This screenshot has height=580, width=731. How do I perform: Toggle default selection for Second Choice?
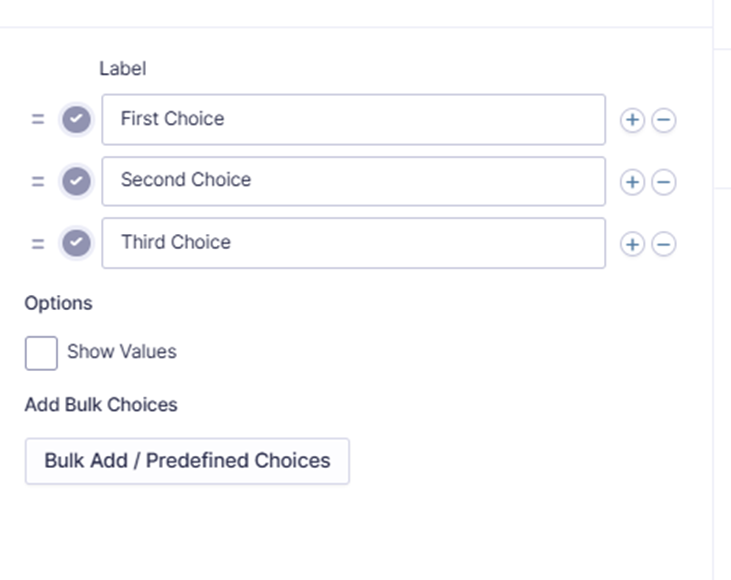77,182
